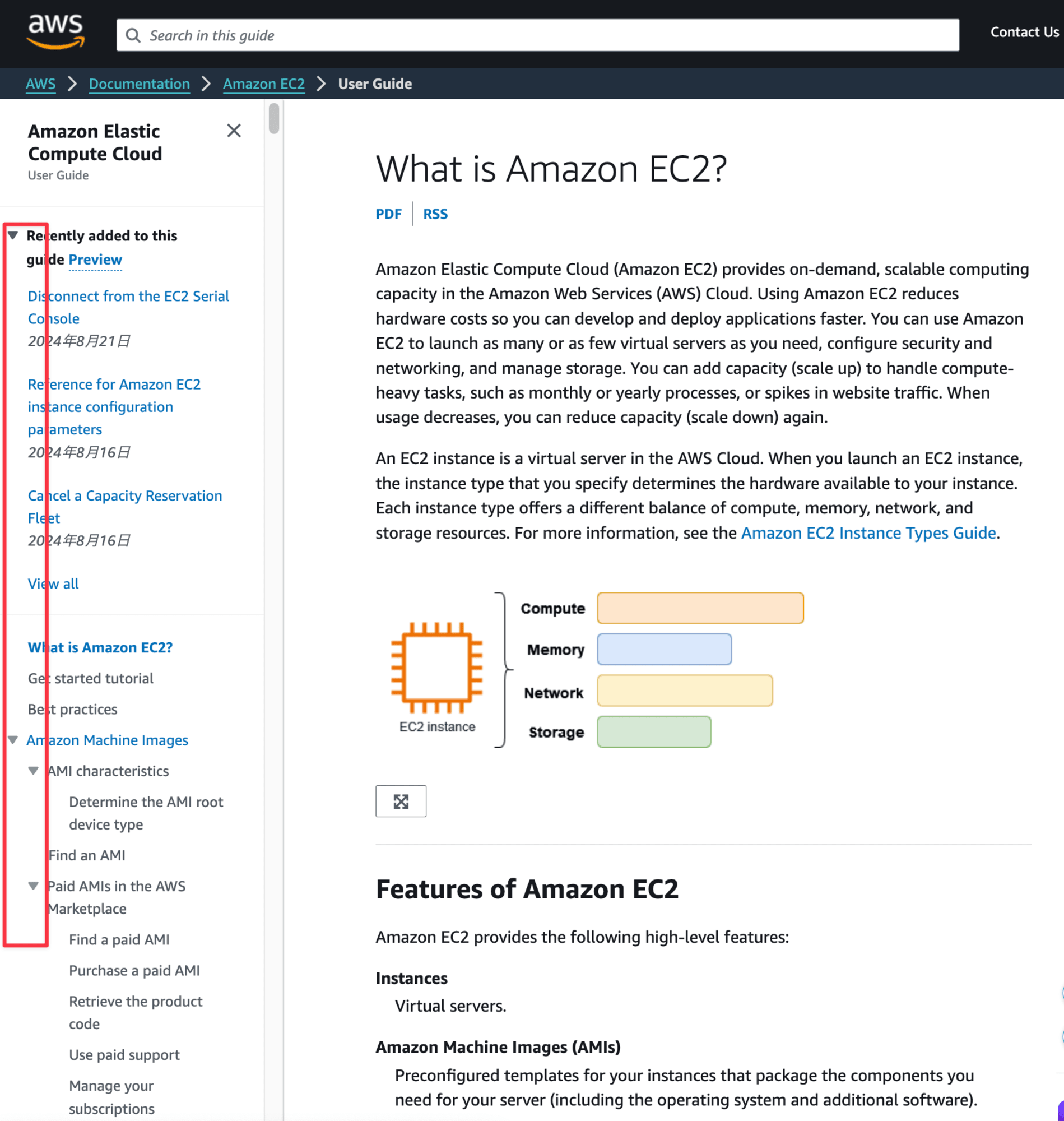
Task: Click the EC2 instance chip diagram
Action: coord(436,667)
